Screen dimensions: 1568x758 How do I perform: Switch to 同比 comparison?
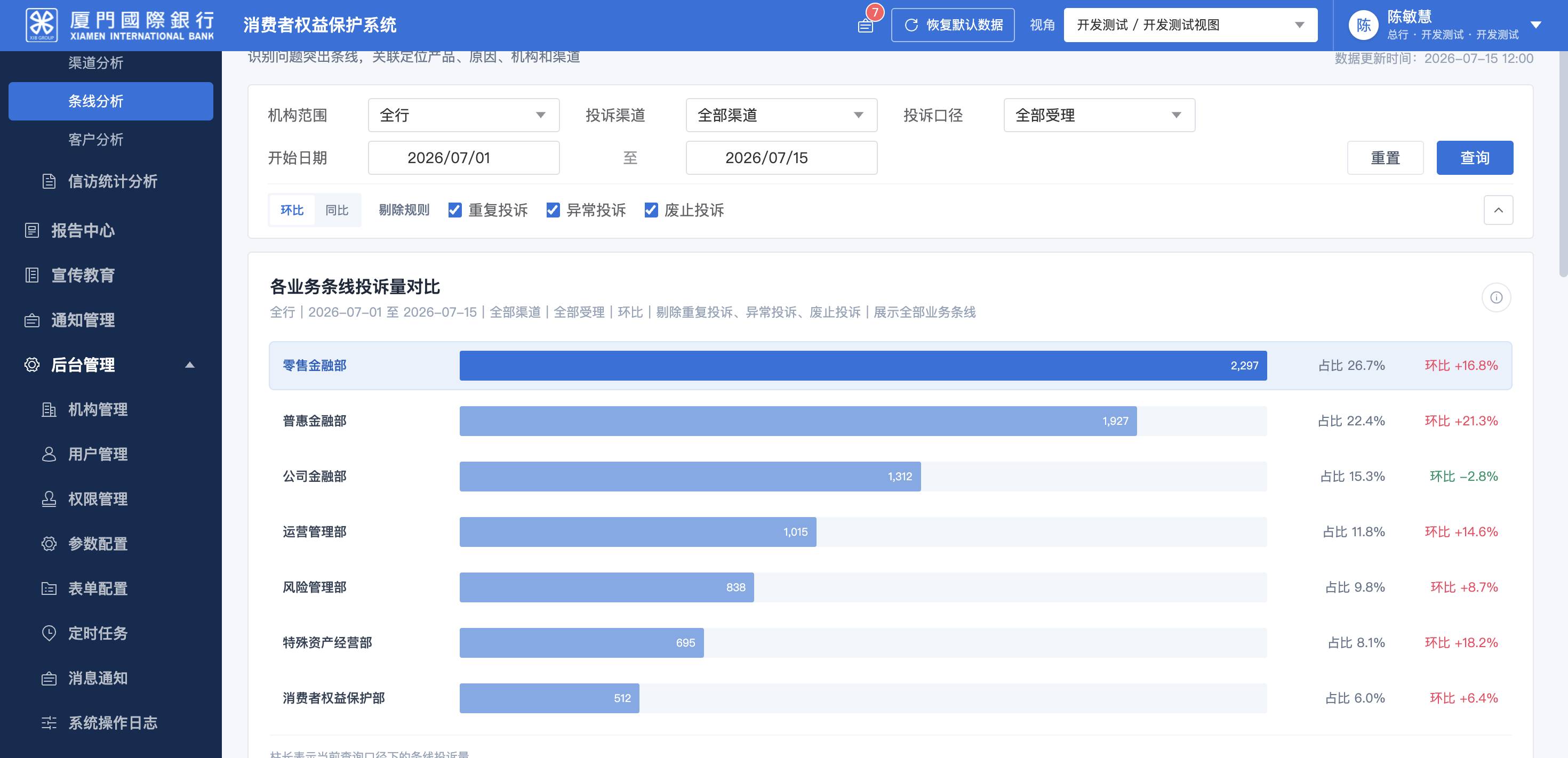(337, 210)
